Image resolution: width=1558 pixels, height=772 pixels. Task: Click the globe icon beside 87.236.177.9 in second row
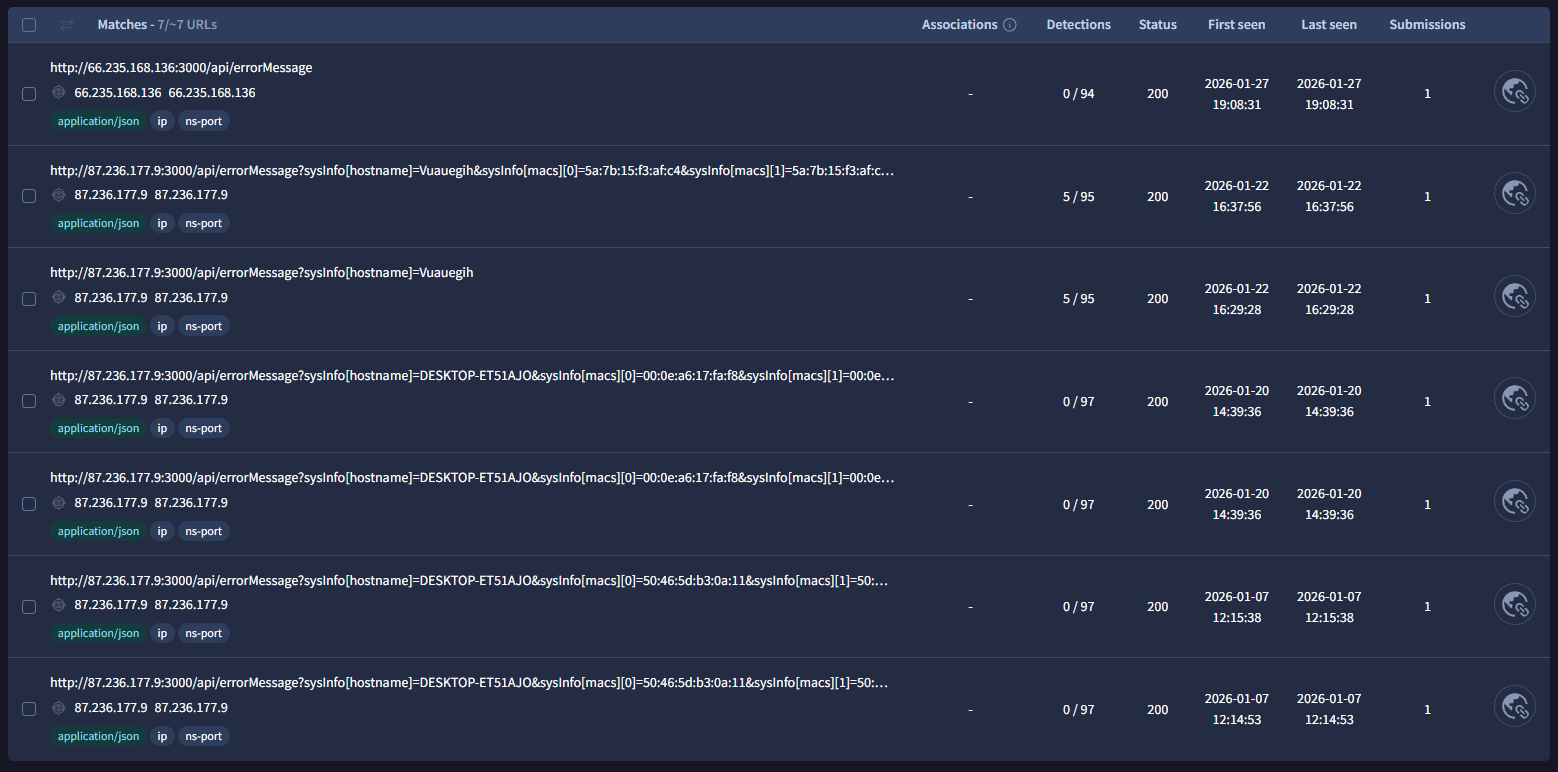(x=58, y=195)
